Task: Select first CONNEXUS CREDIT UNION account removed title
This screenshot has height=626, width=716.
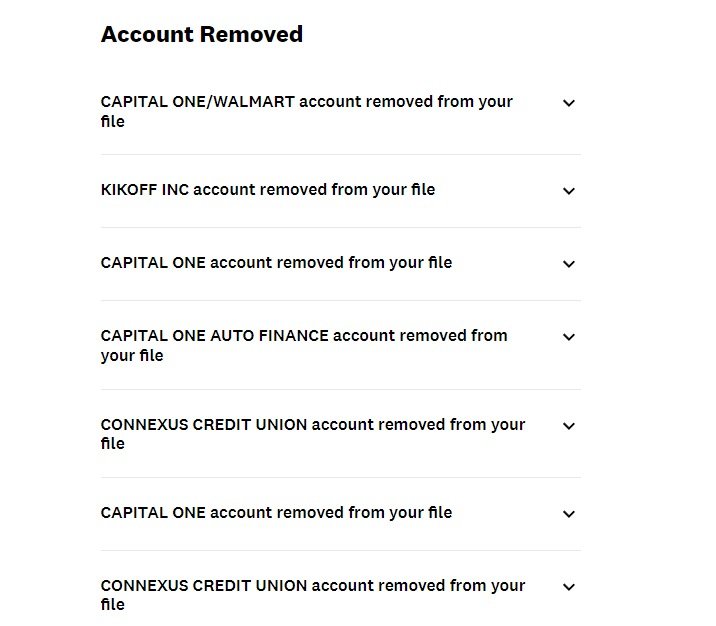Action: 312,424
